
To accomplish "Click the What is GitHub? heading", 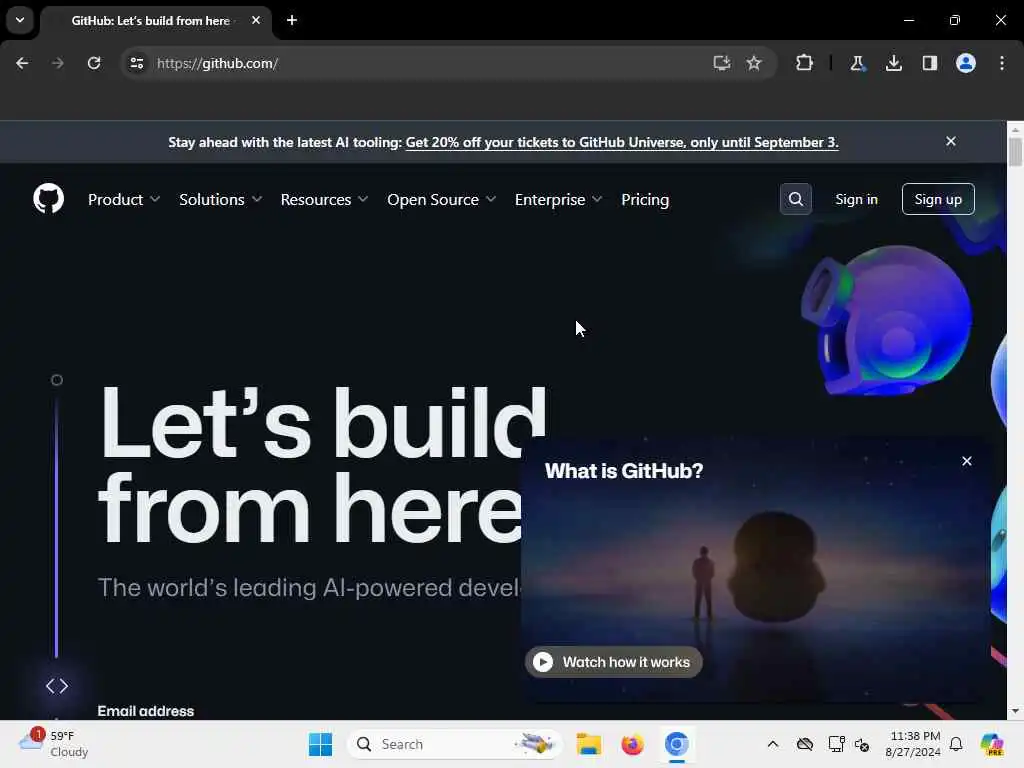I will pos(624,471).
